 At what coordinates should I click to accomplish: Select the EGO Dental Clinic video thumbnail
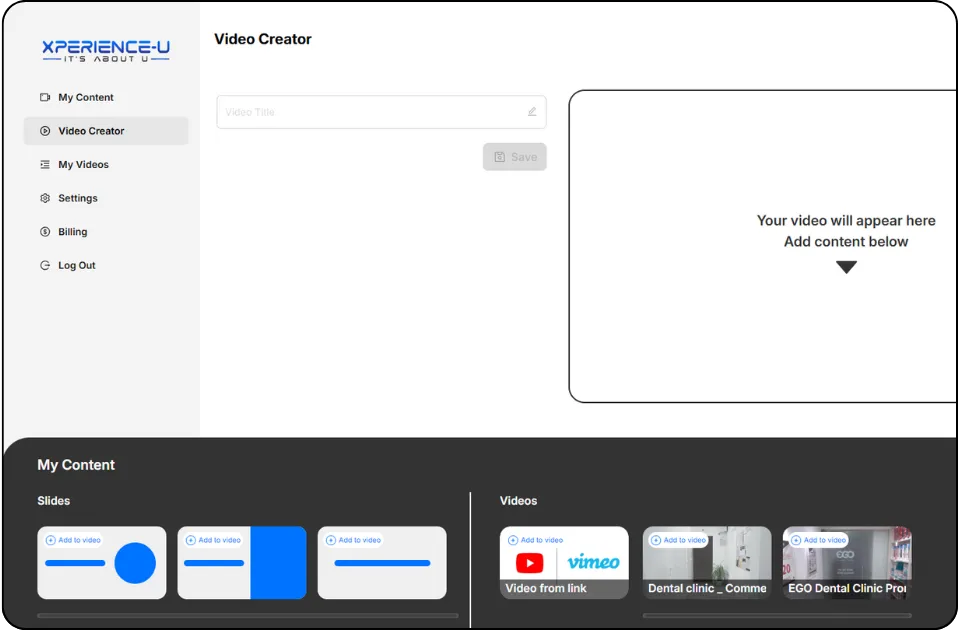point(847,563)
